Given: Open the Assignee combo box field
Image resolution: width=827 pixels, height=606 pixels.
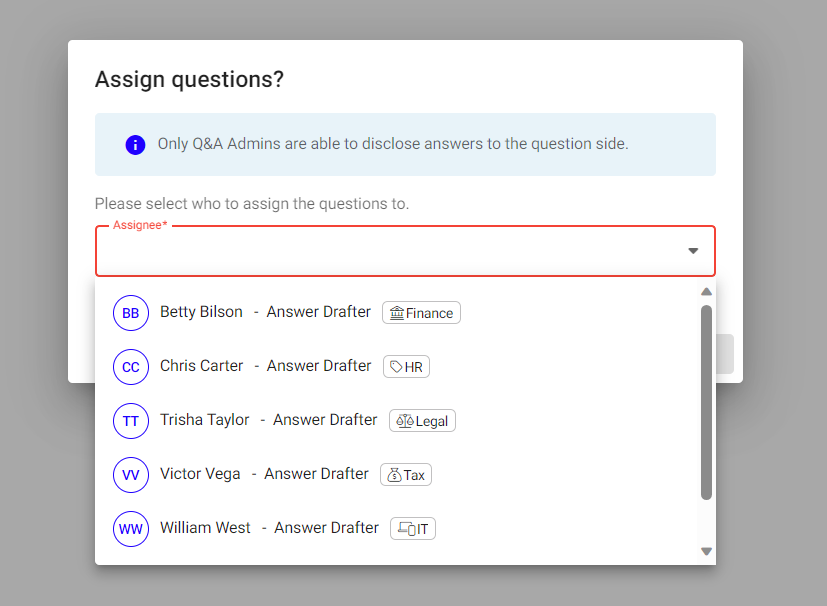Looking at the screenshot, I should pyautogui.click(x=405, y=251).
